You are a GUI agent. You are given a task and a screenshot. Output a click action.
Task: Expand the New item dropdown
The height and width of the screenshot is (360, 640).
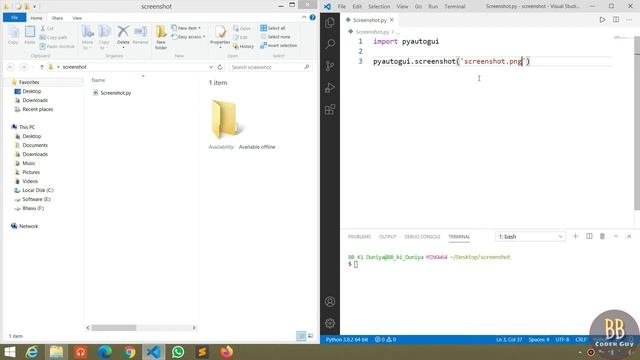186,28
